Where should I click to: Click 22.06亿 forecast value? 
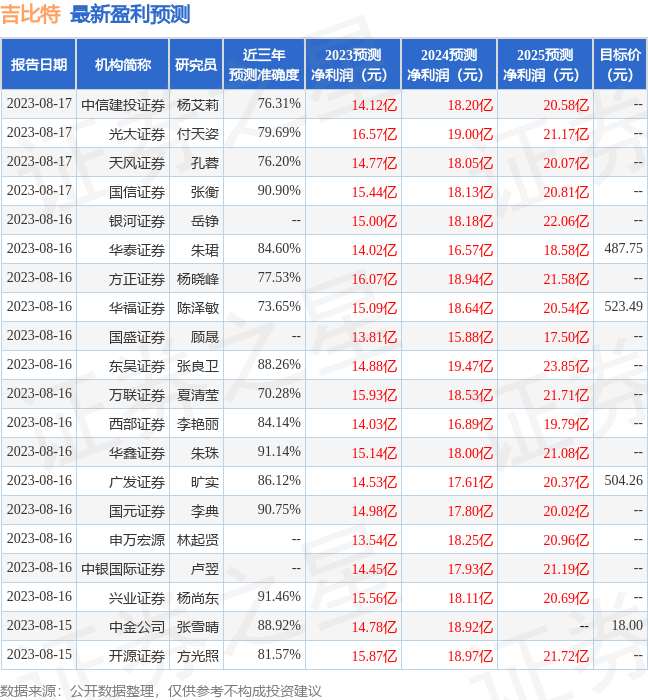pyautogui.click(x=566, y=221)
